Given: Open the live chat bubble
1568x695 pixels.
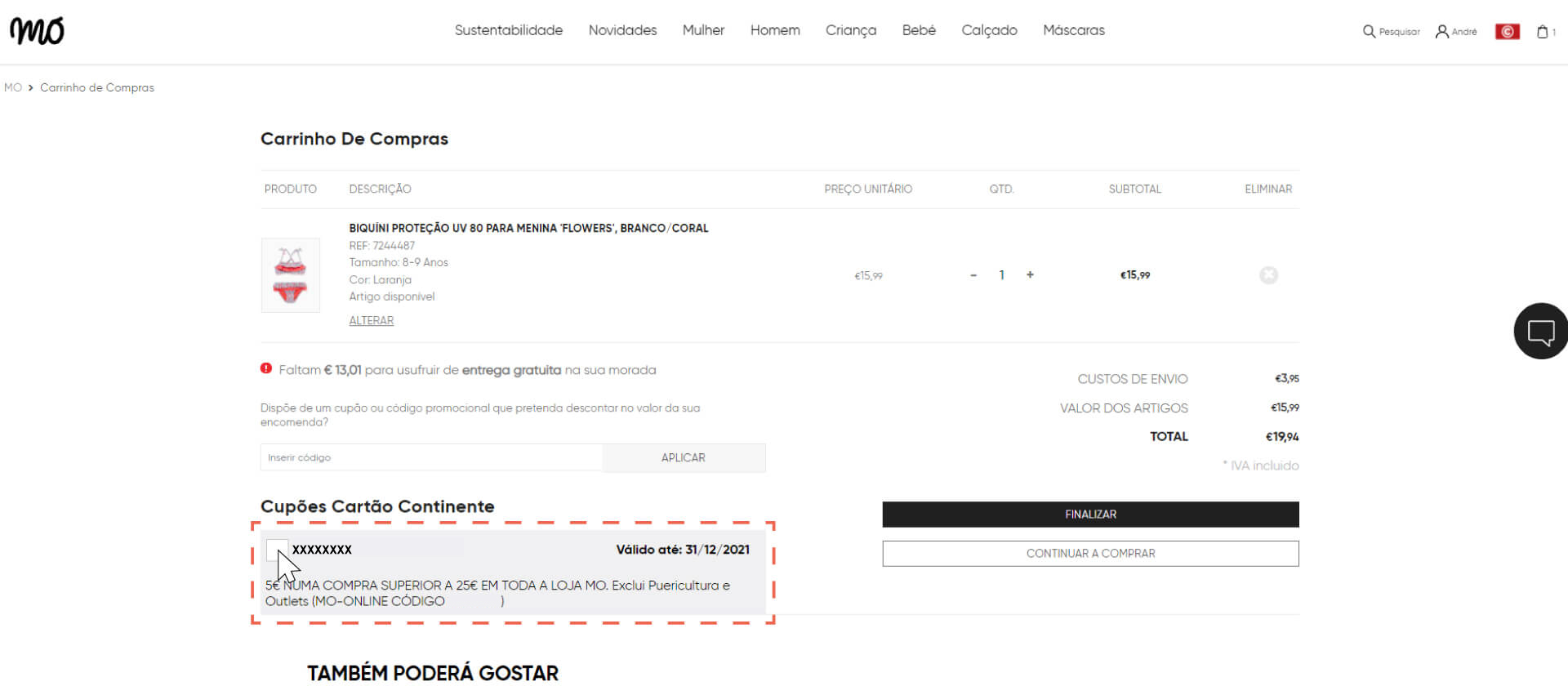Looking at the screenshot, I should click(x=1541, y=332).
